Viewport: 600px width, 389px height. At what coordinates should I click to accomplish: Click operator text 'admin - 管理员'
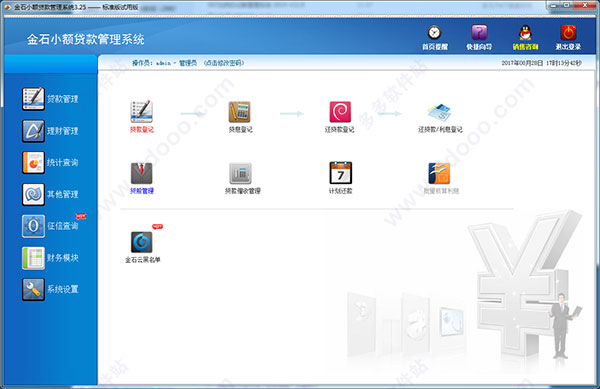pos(176,63)
